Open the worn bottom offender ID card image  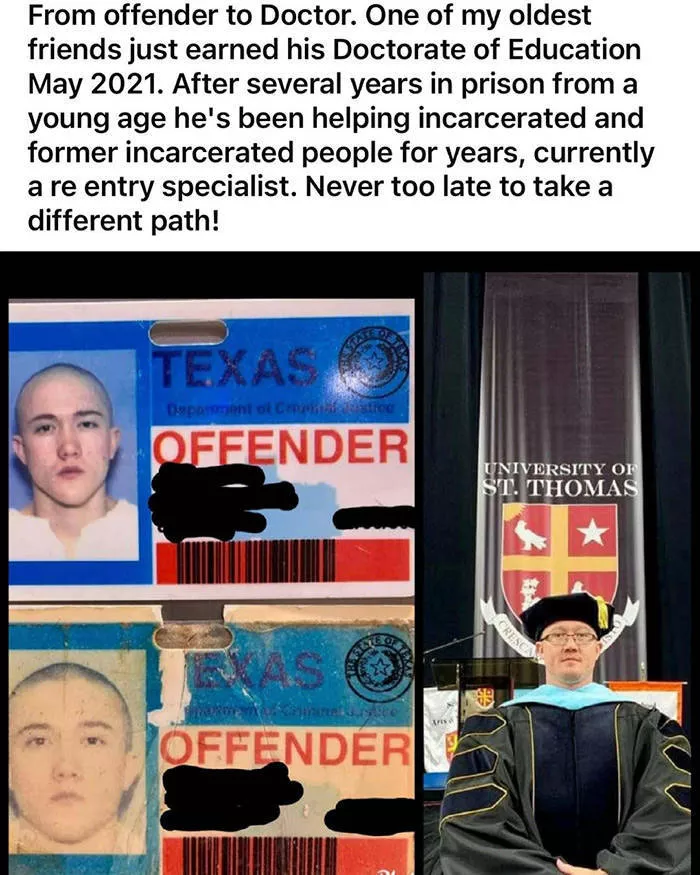click(x=212, y=739)
